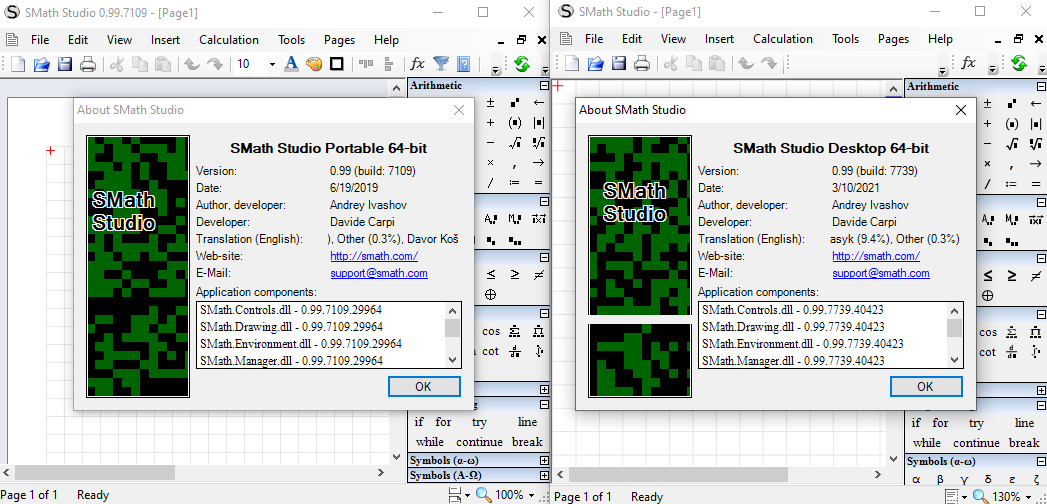Open the Tools menu in right window

click(845, 39)
